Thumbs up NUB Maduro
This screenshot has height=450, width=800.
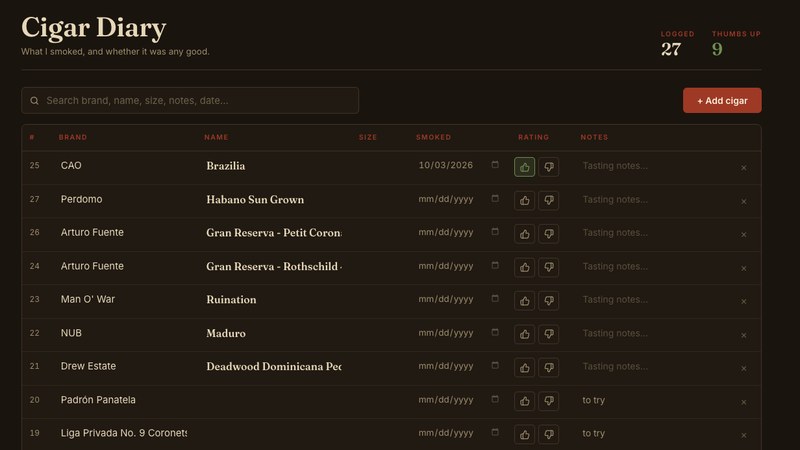[524, 334]
